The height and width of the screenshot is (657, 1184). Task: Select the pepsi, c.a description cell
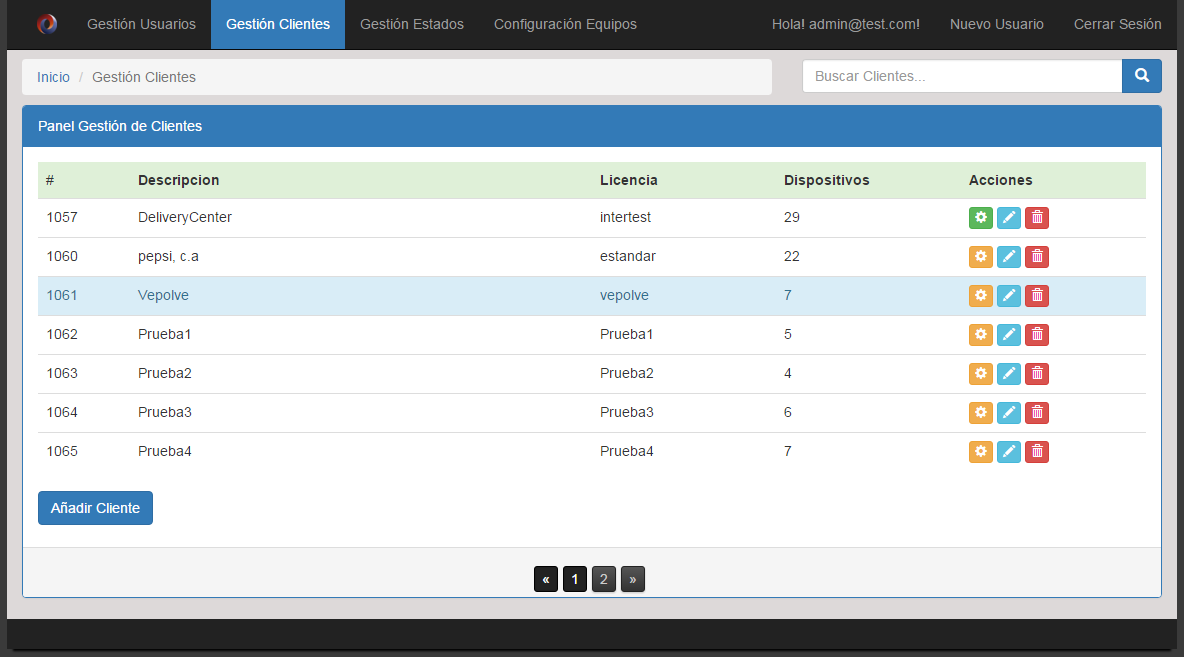coord(168,257)
